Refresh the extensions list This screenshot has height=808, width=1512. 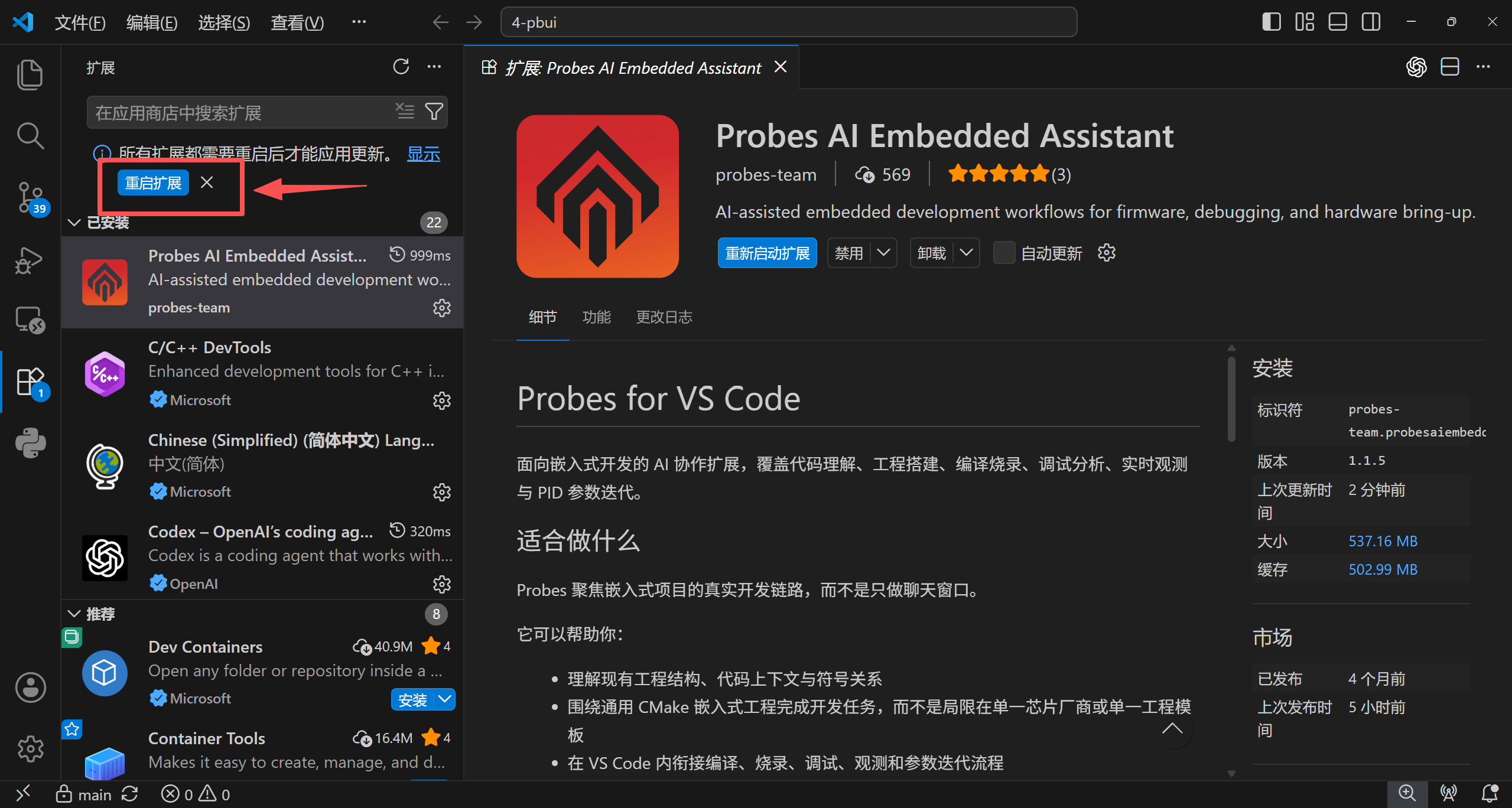coord(401,67)
